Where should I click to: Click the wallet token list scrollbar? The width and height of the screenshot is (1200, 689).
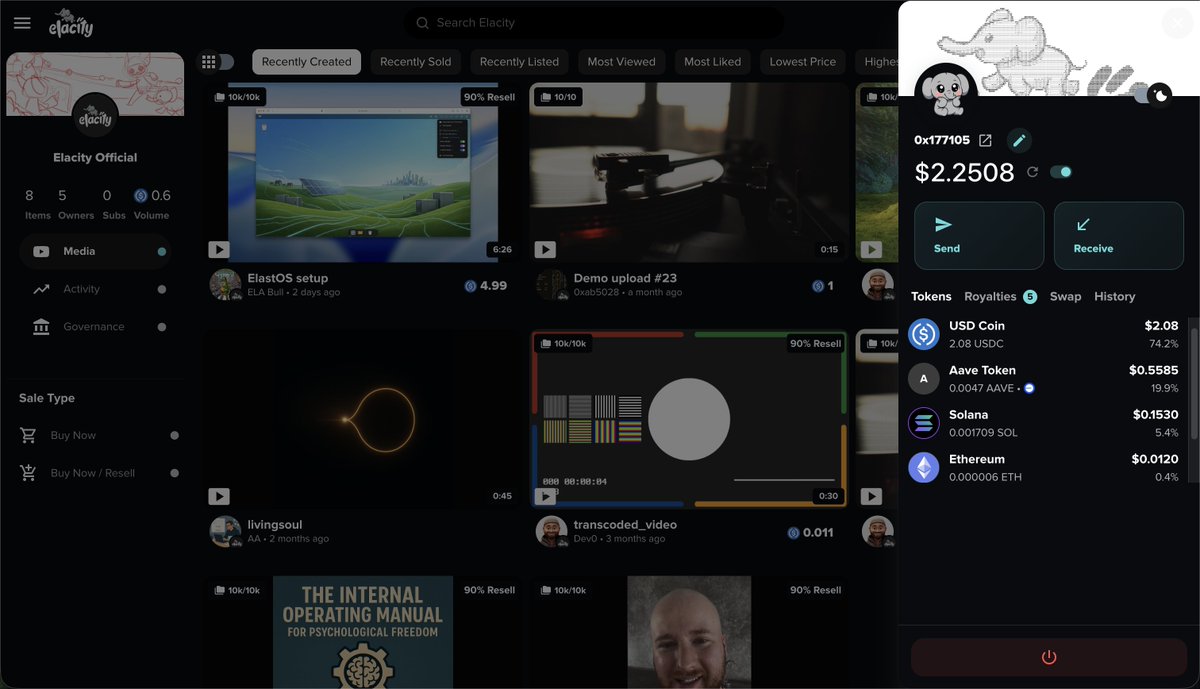click(x=1192, y=382)
